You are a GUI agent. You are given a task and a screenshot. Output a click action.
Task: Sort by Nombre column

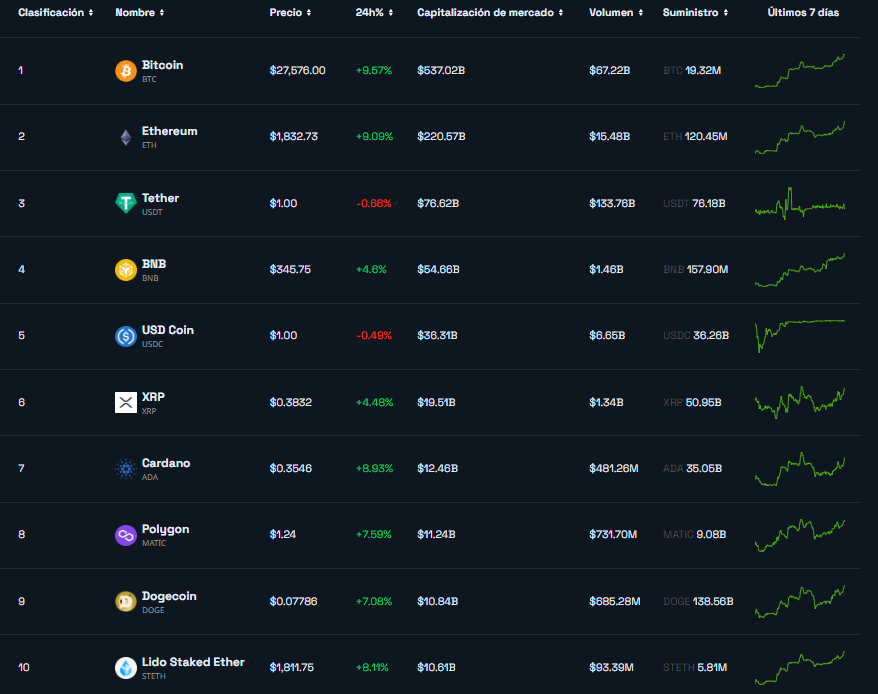coord(139,12)
